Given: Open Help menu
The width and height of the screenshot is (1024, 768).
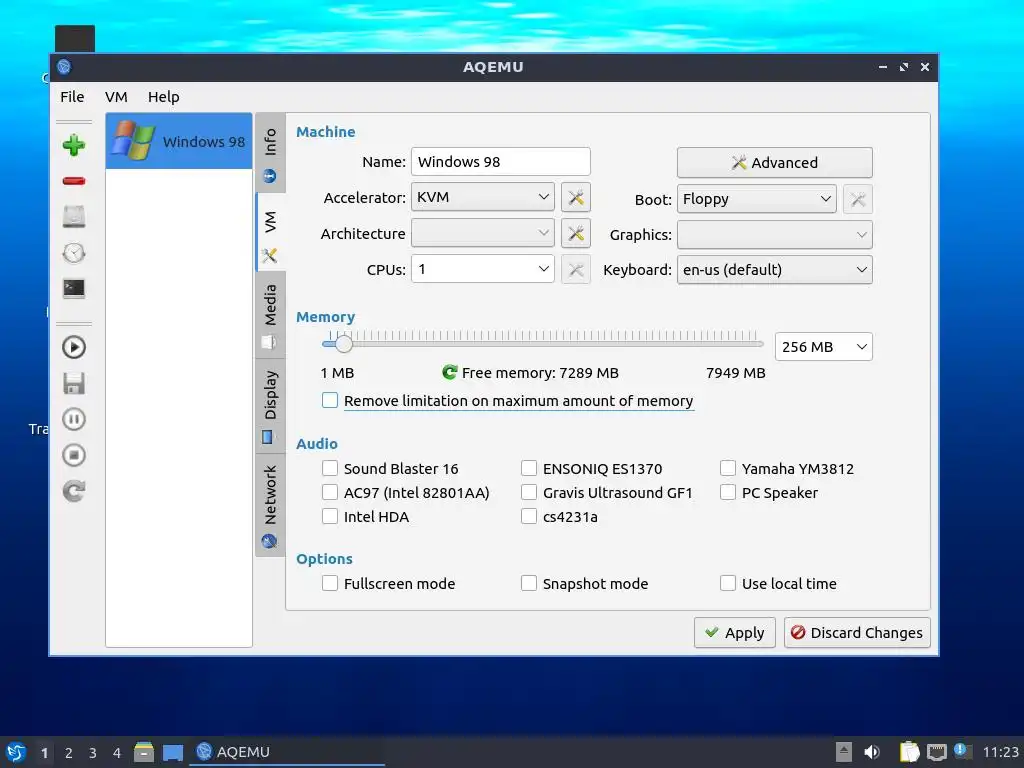Looking at the screenshot, I should [x=163, y=97].
